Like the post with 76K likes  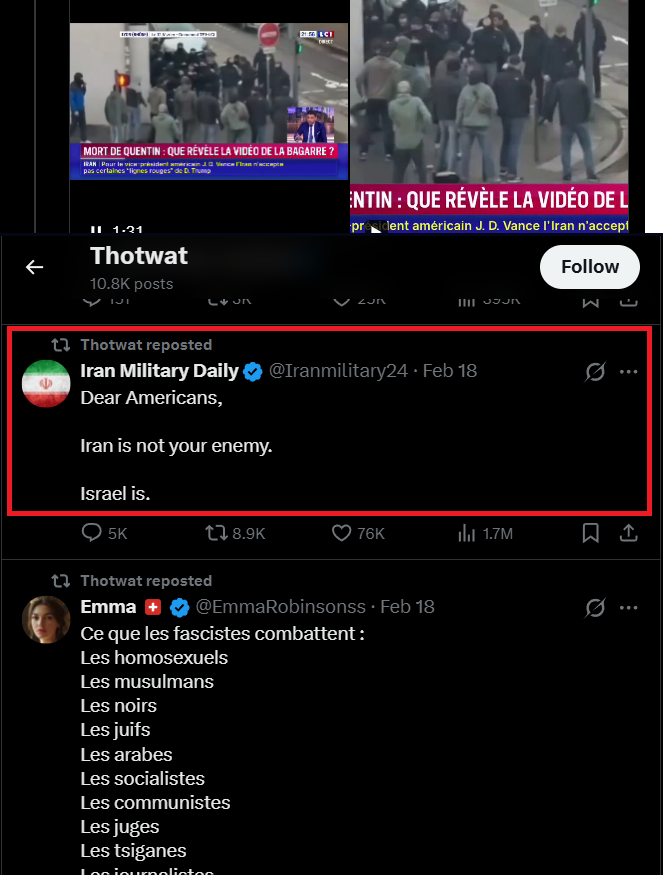(x=344, y=534)
